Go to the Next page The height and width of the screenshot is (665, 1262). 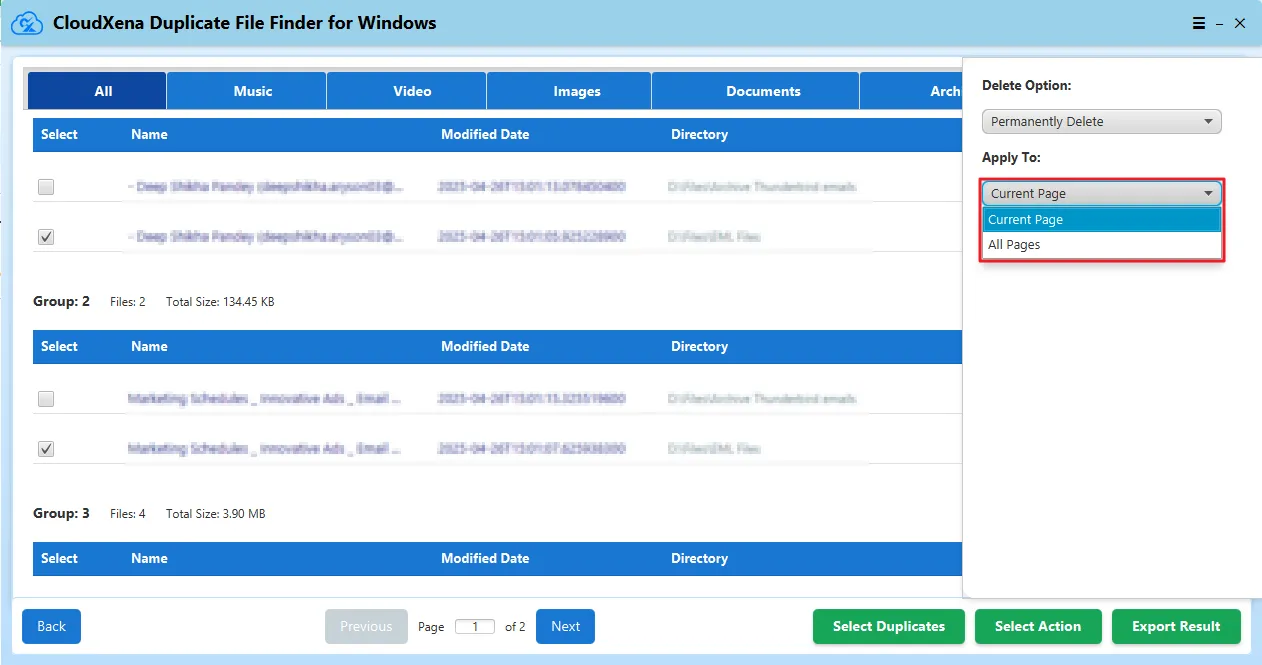point(565,626)
